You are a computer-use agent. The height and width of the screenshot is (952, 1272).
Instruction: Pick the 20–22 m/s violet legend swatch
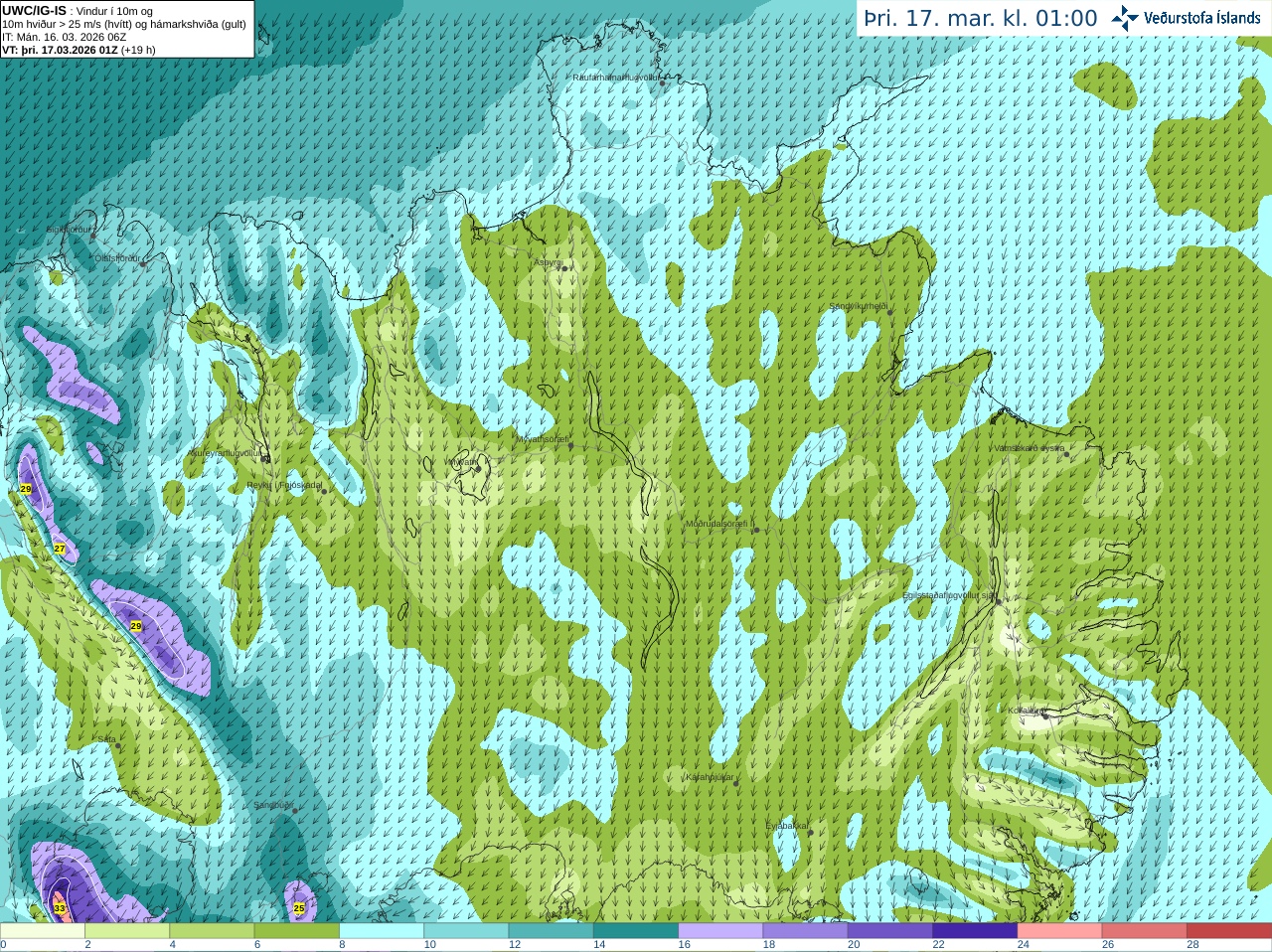point(890,931)
